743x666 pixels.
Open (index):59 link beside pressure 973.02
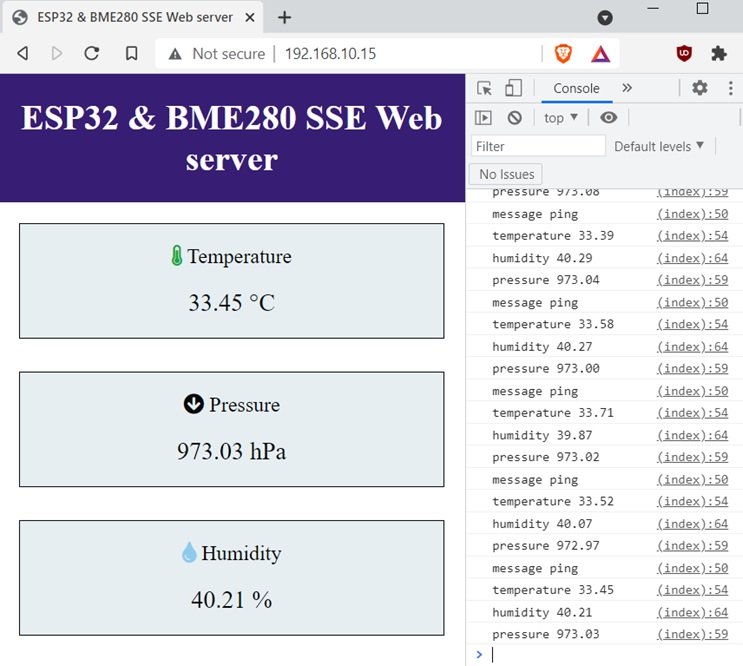pyautogui.click(x=692, y=457)
